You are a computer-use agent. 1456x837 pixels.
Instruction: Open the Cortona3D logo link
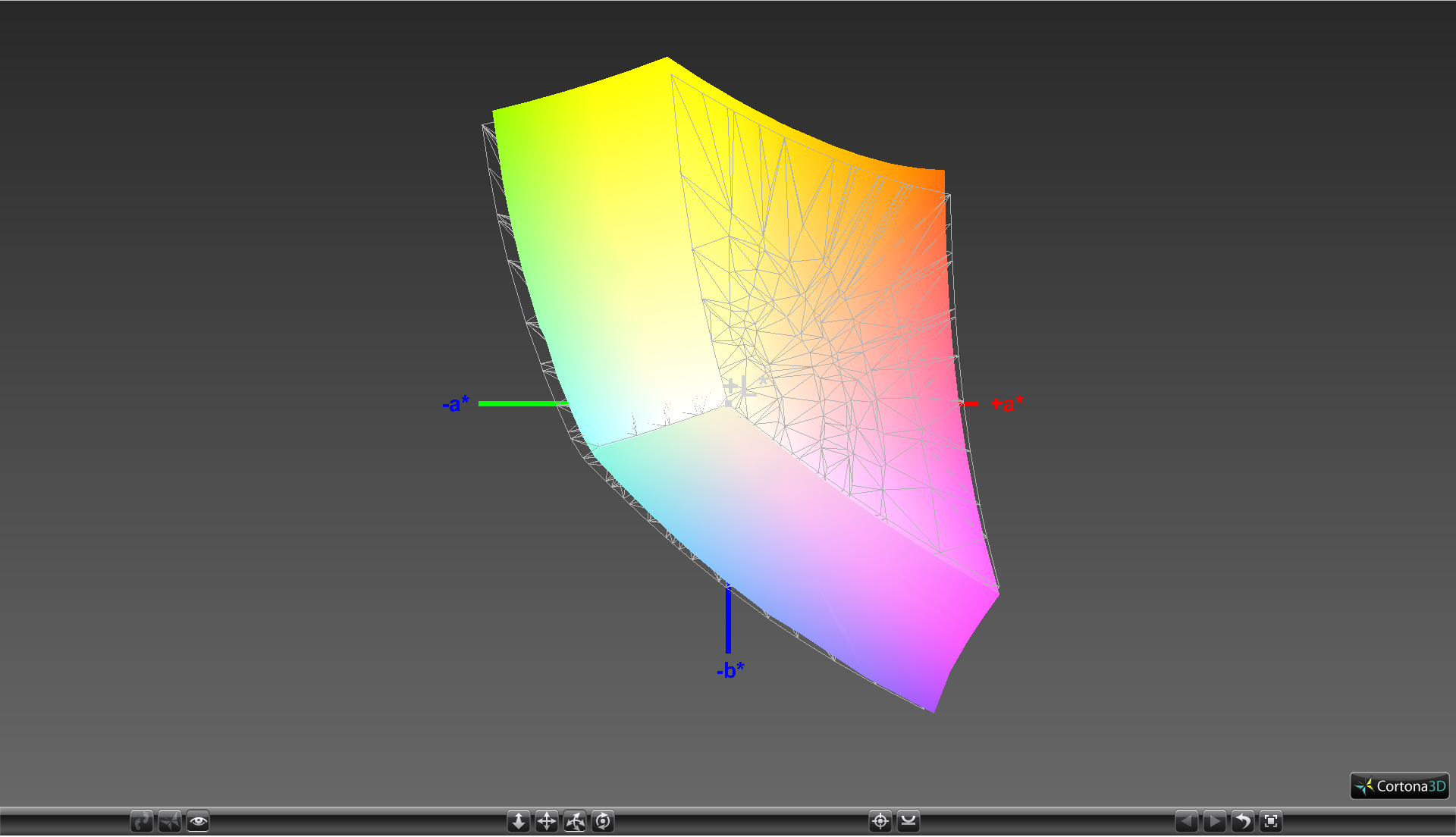1400,786
